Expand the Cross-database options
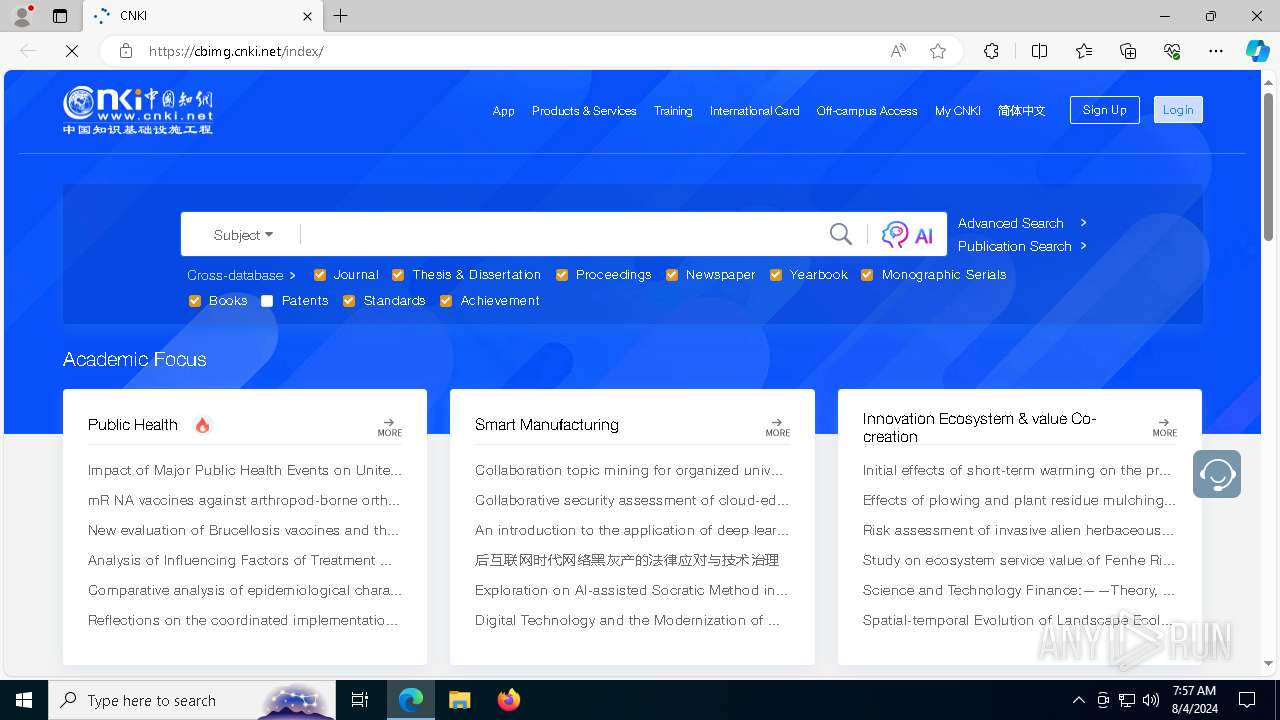The height and width of the screenshot is (720, 1280). pyautogui.click(x=241, y=275)
